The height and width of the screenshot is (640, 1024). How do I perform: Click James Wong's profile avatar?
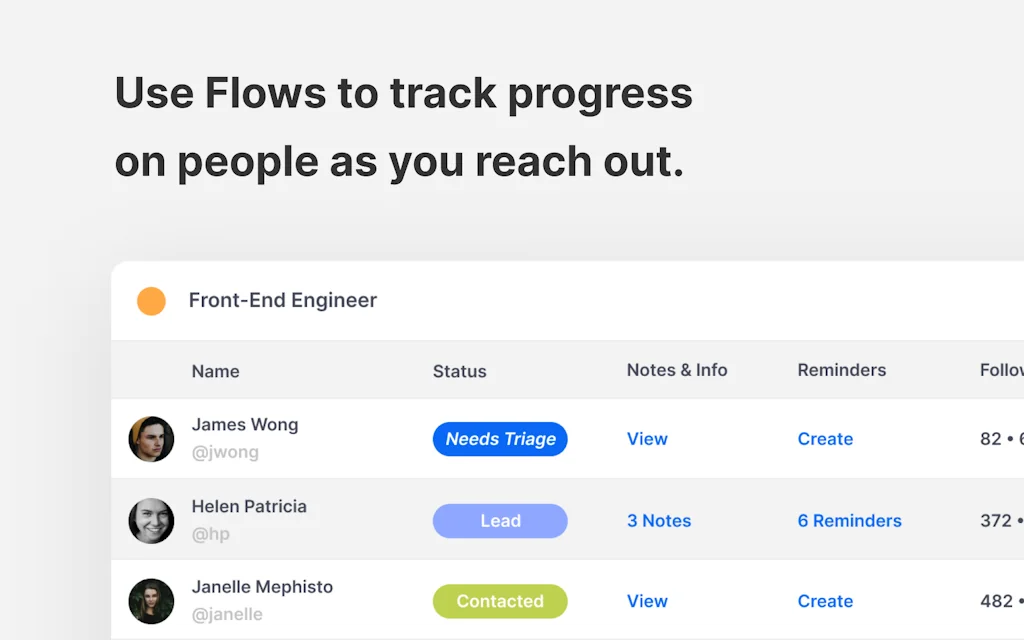(x=151, y=439)
